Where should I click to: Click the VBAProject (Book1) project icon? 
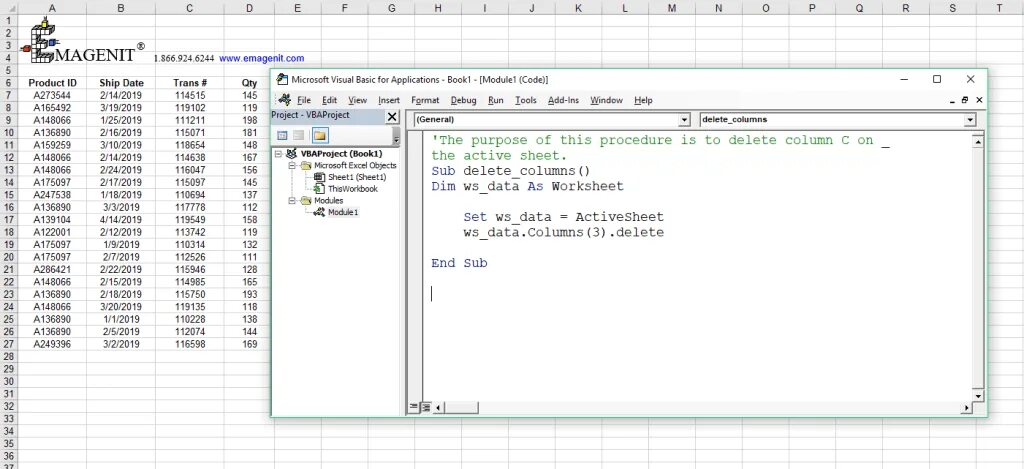click(x=292, y=154)
